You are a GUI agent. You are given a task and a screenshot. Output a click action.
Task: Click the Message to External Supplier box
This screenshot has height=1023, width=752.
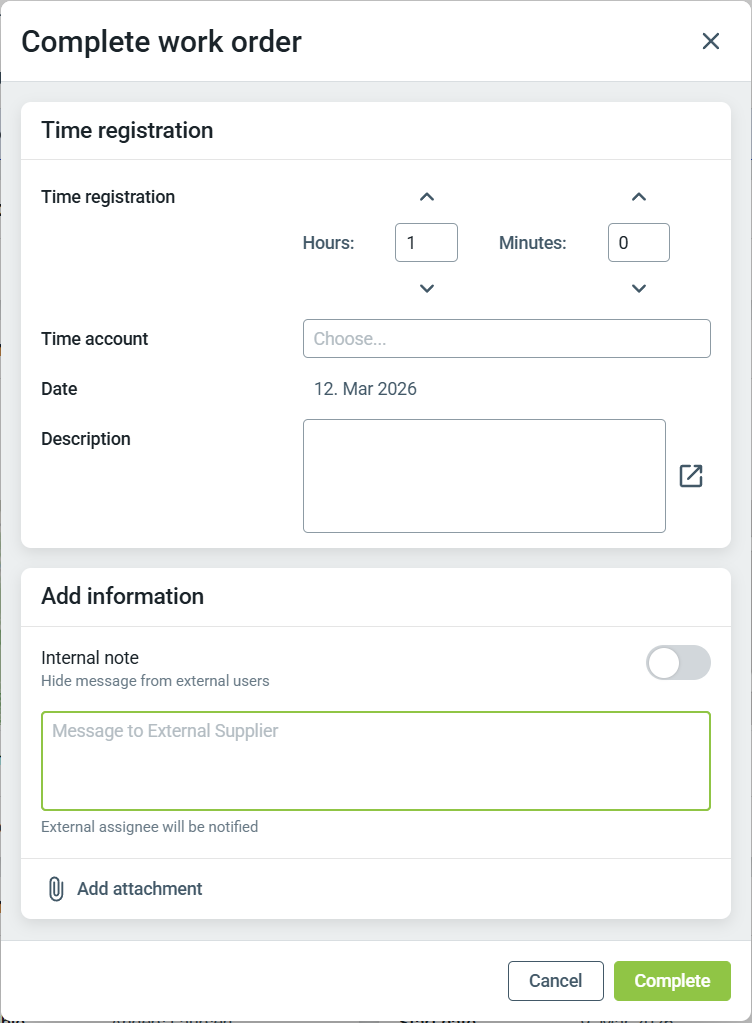coord(376,760)
